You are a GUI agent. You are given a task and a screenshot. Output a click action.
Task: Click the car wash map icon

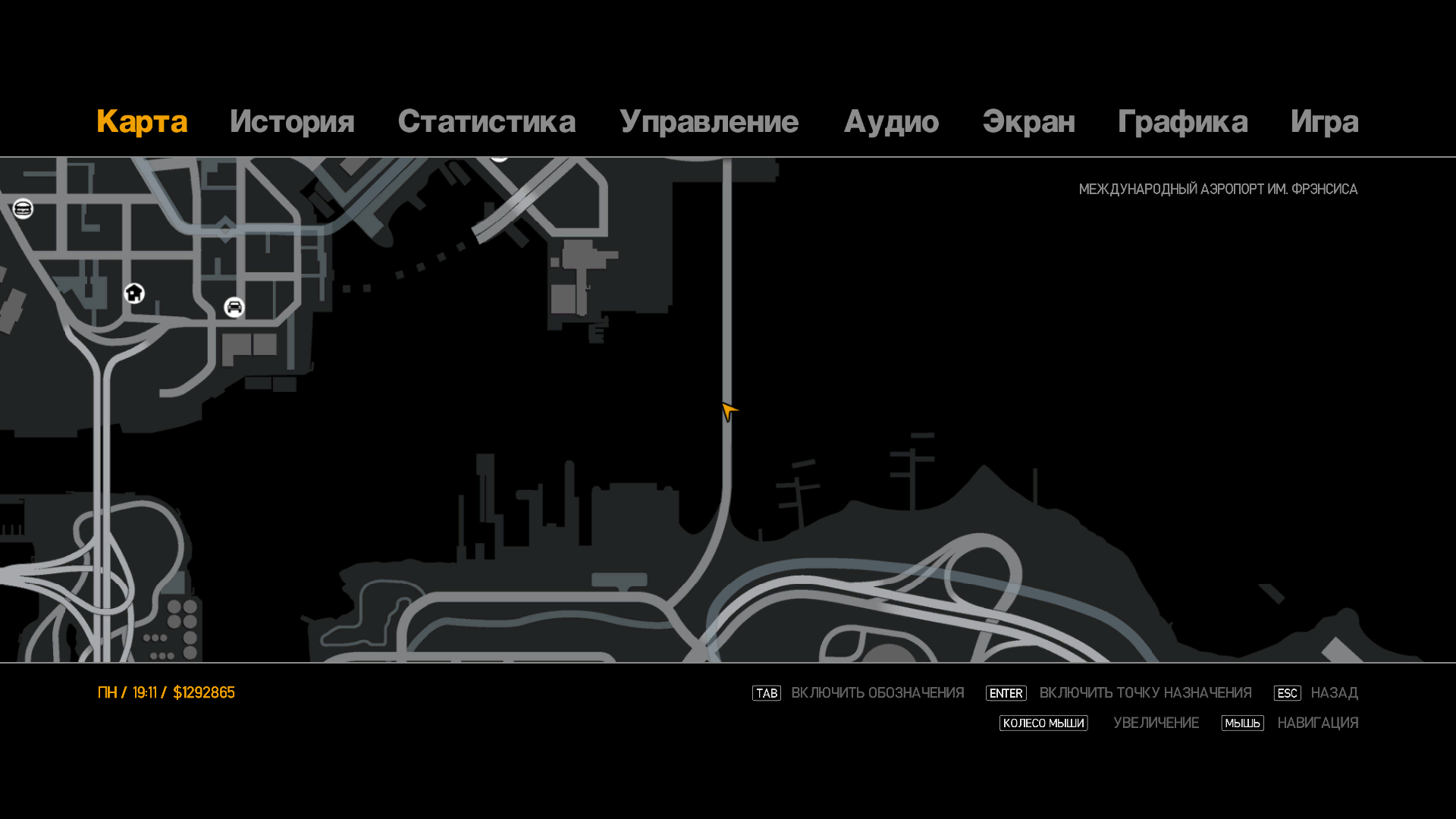(234, 307)
